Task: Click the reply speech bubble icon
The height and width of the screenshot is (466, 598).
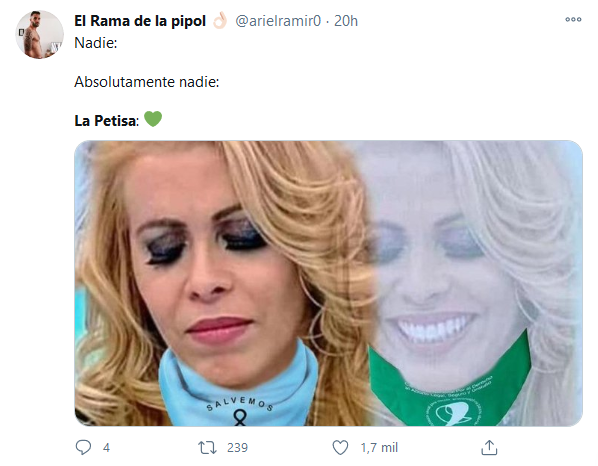Action: [x=83, y=447]
